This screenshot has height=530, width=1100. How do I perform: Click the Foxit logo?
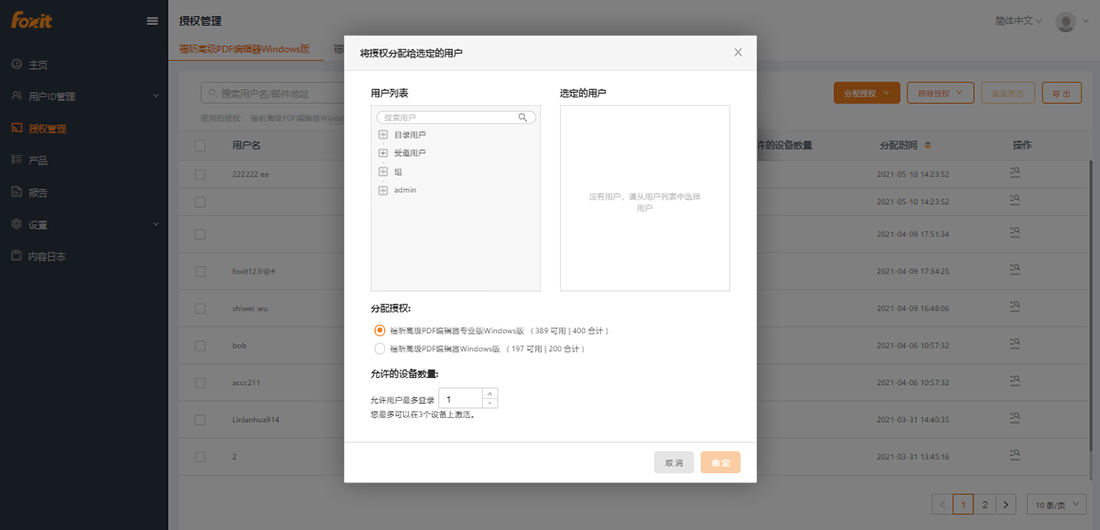[32, 20]
